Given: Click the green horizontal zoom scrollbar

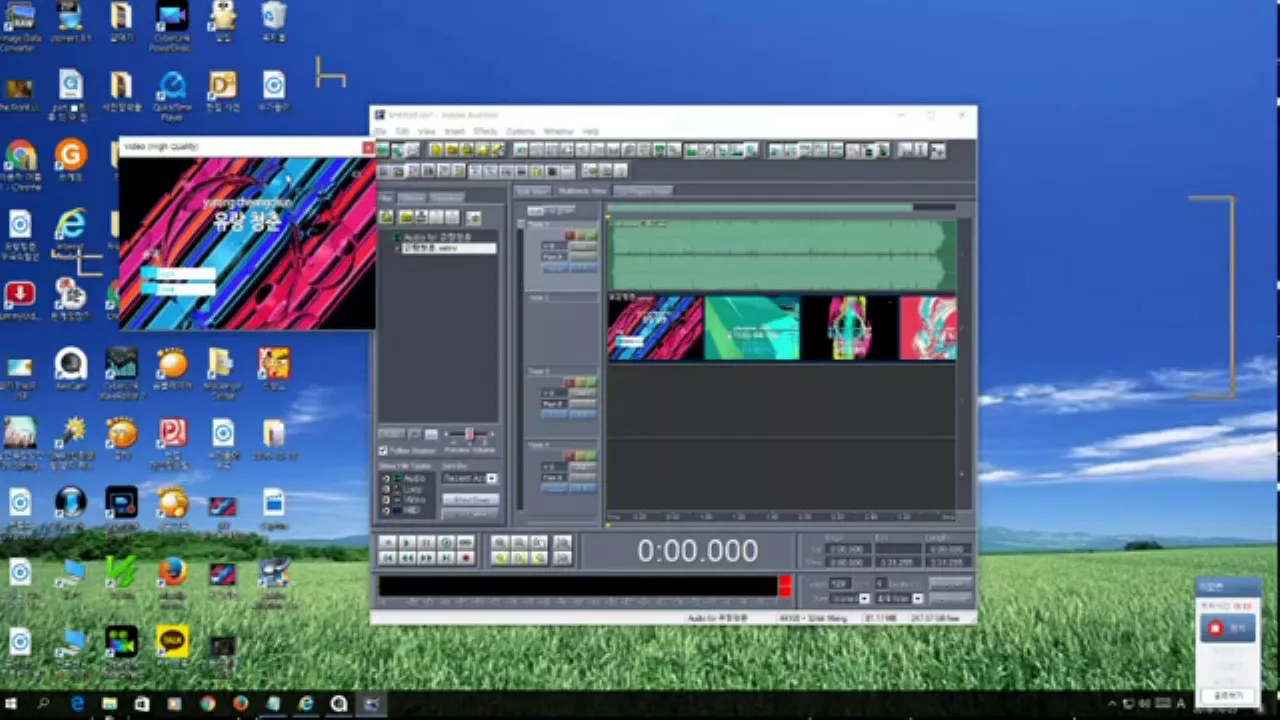Looking at the screenshot, I should 760,208.
